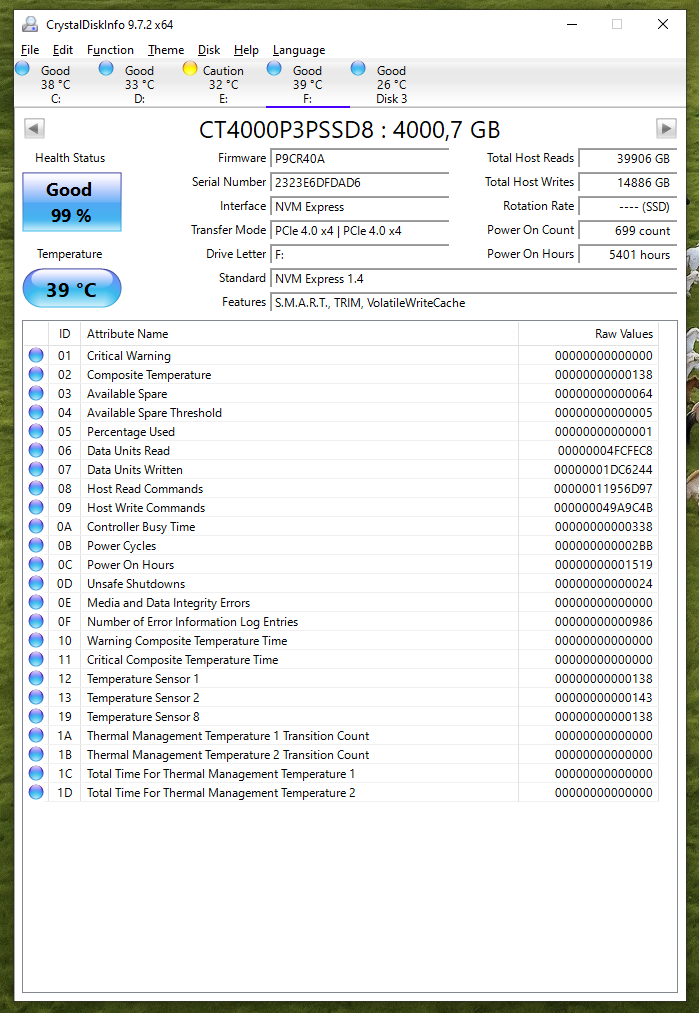Open the File menu

pyautogui.click(x=30, y=50)
